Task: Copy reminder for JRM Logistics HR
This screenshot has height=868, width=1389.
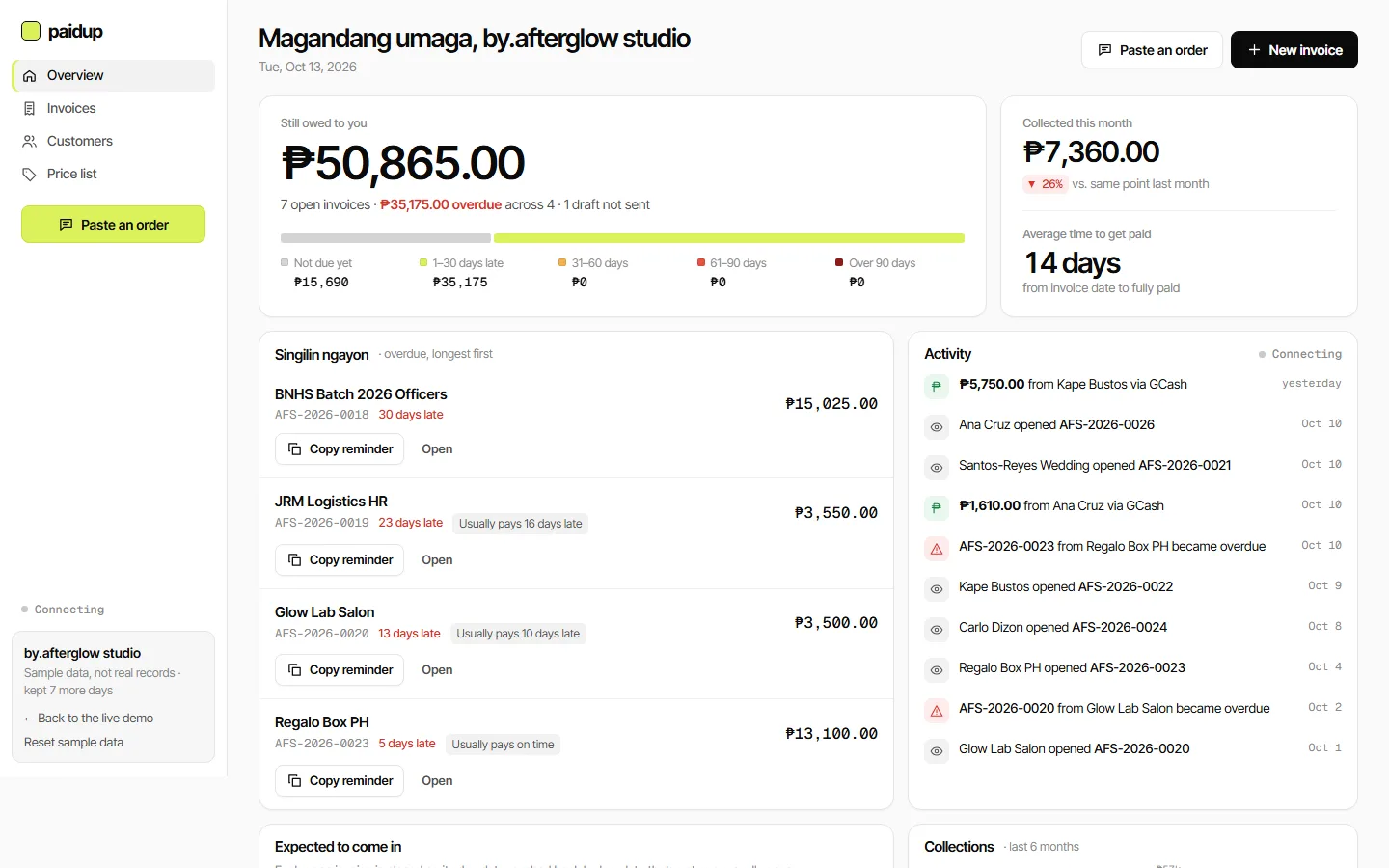Action: point(340,560)
